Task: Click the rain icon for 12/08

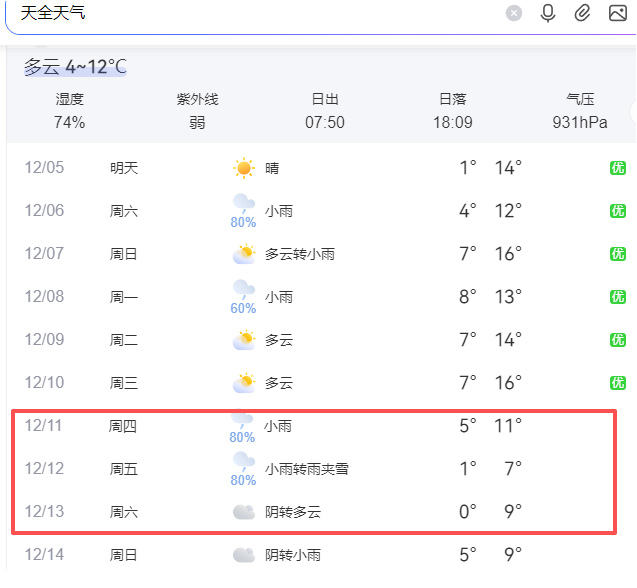Action: (x=244, y=289)
